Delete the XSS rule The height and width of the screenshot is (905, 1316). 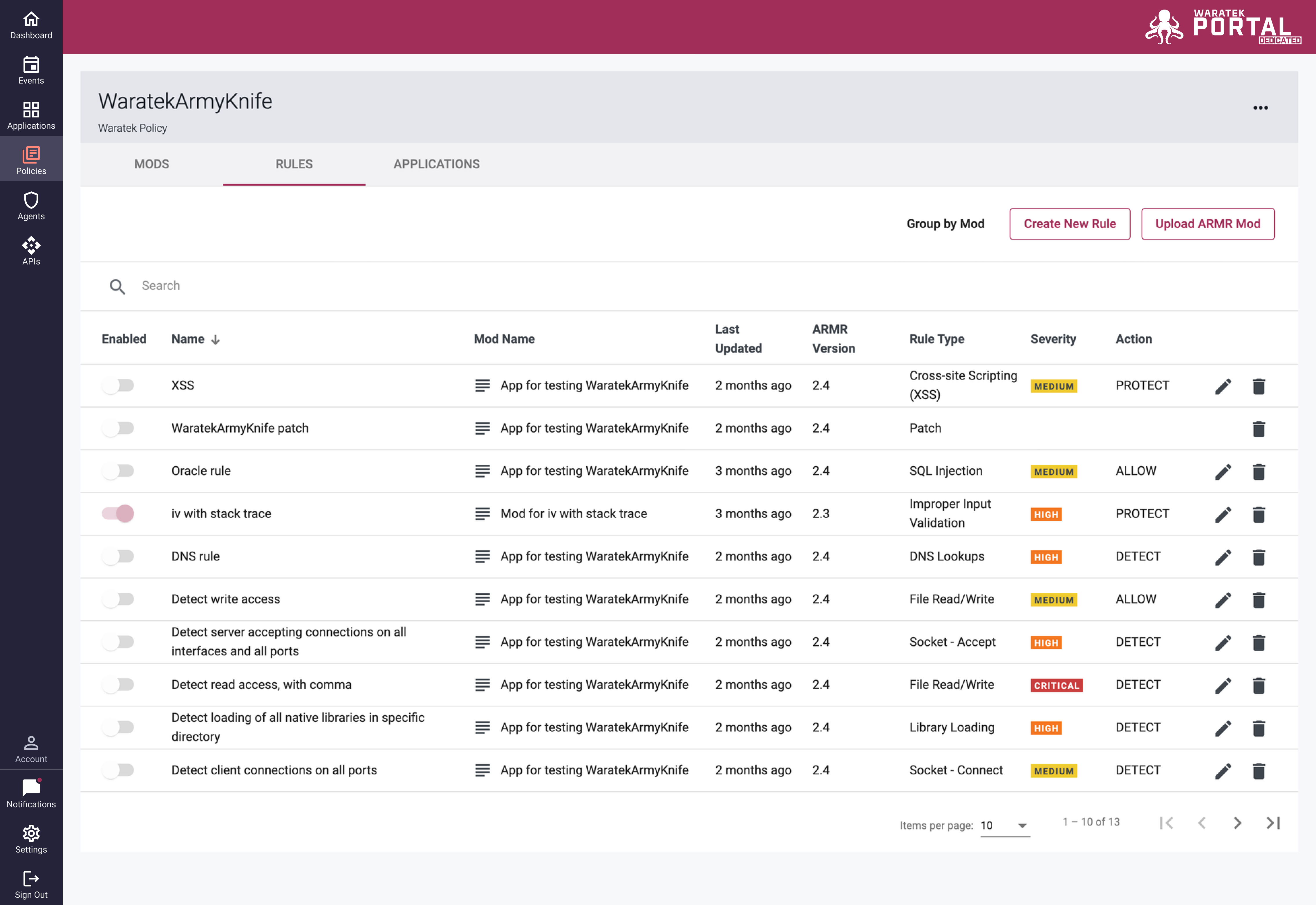pyautogui.click(x=1259, y=386)
